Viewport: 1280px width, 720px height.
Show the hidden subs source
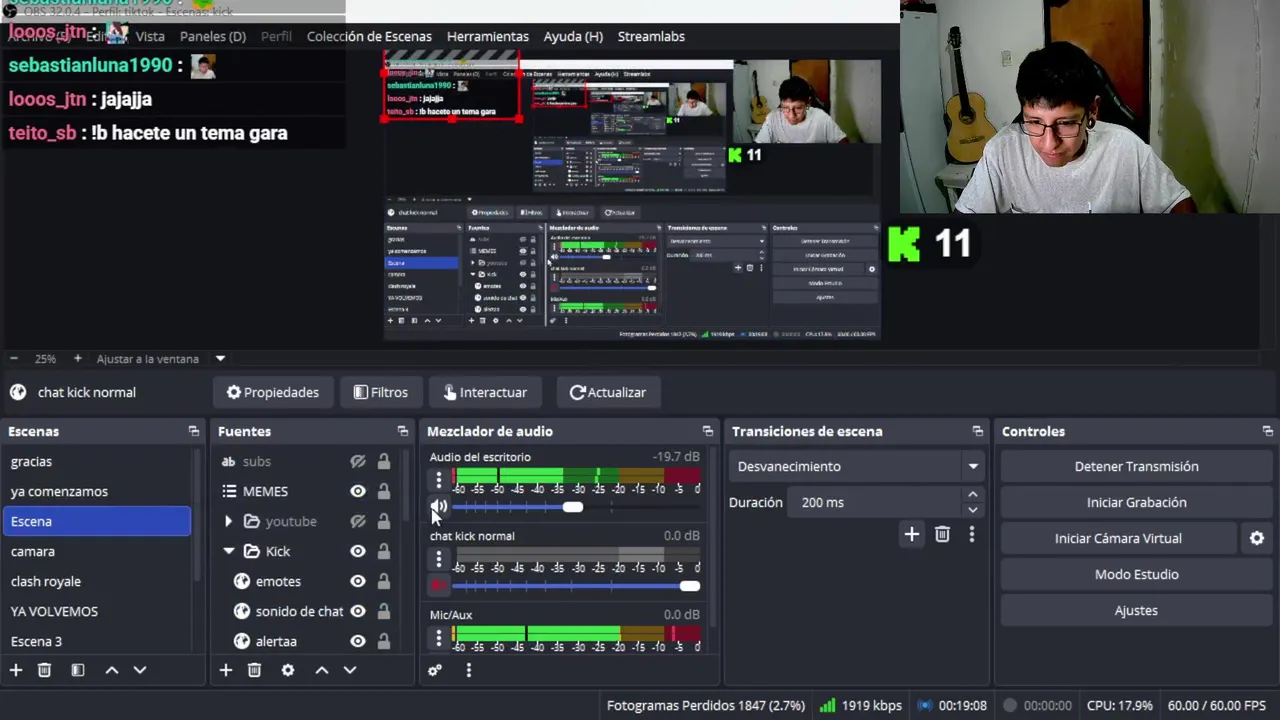click(358, 461)
